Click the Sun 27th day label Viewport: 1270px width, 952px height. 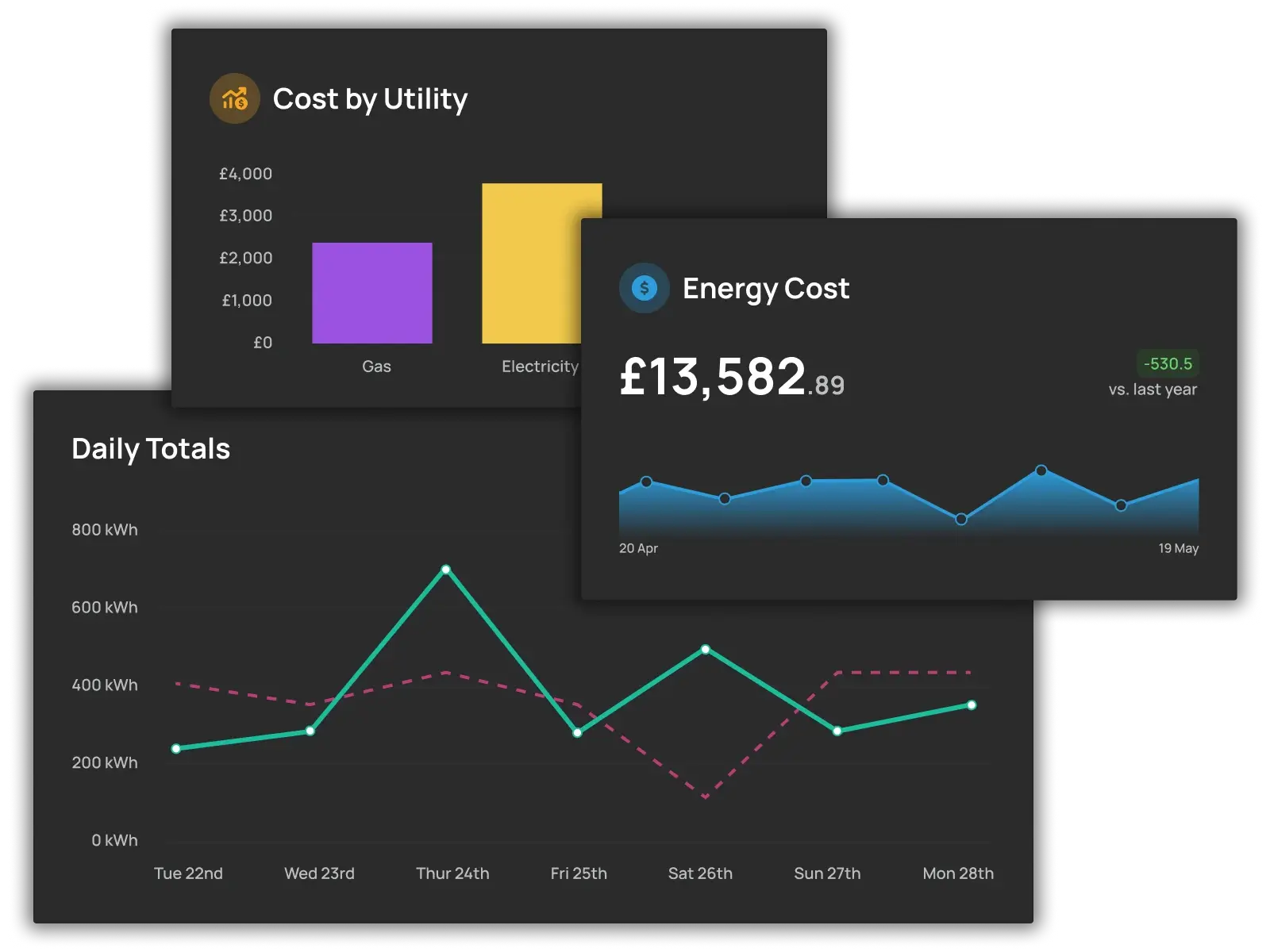pyautogui.click(x=827, y=873)
